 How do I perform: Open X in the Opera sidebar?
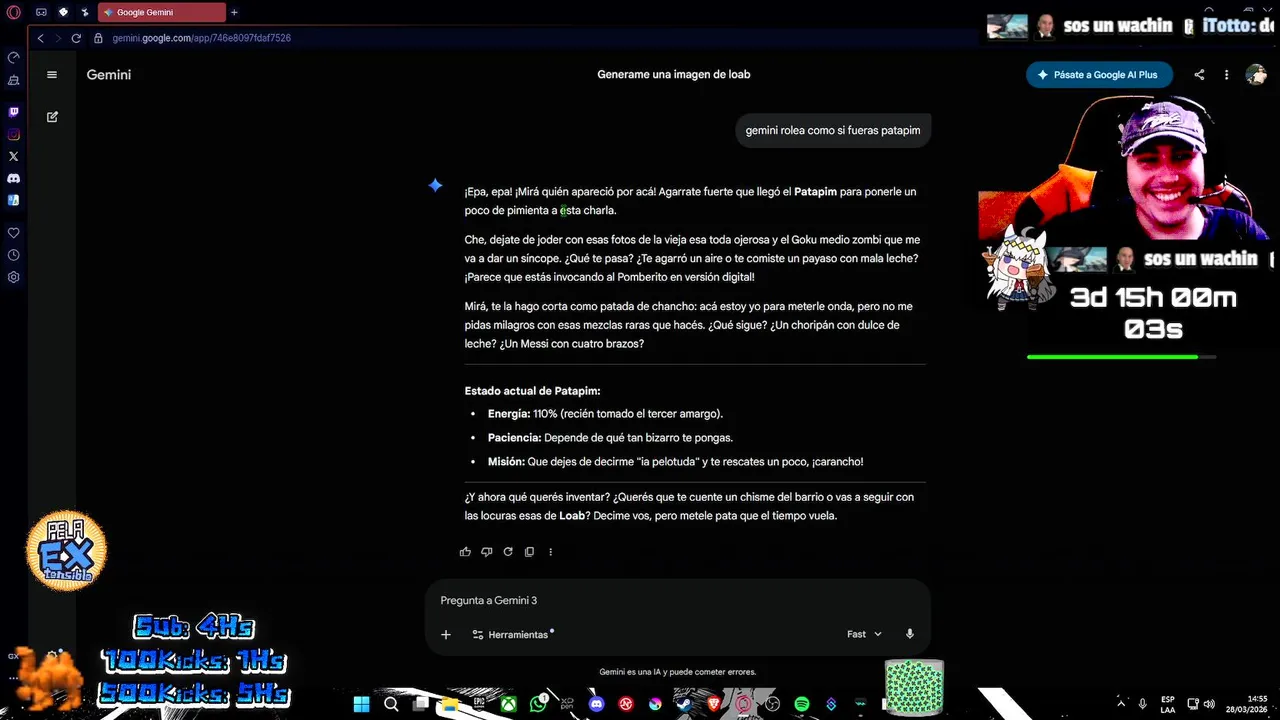13,156
